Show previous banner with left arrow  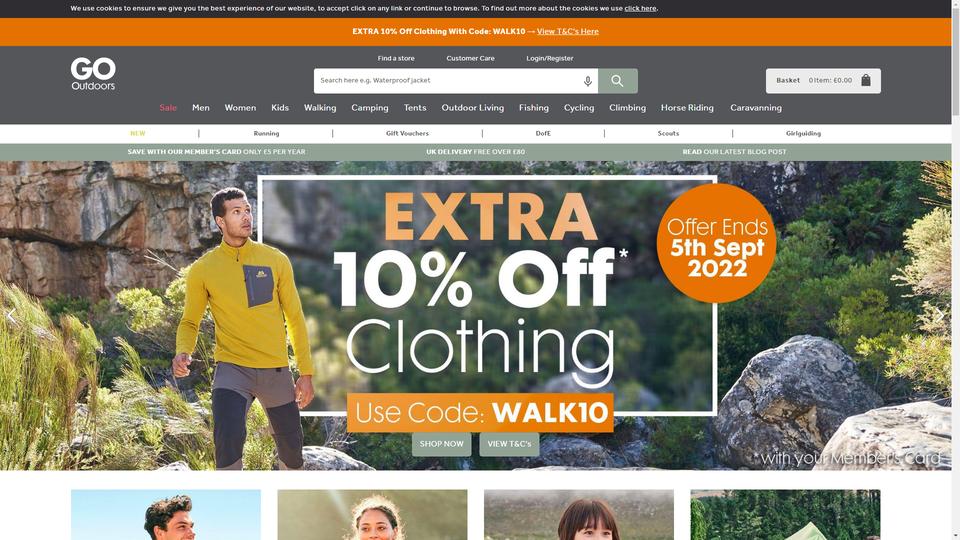11,316
